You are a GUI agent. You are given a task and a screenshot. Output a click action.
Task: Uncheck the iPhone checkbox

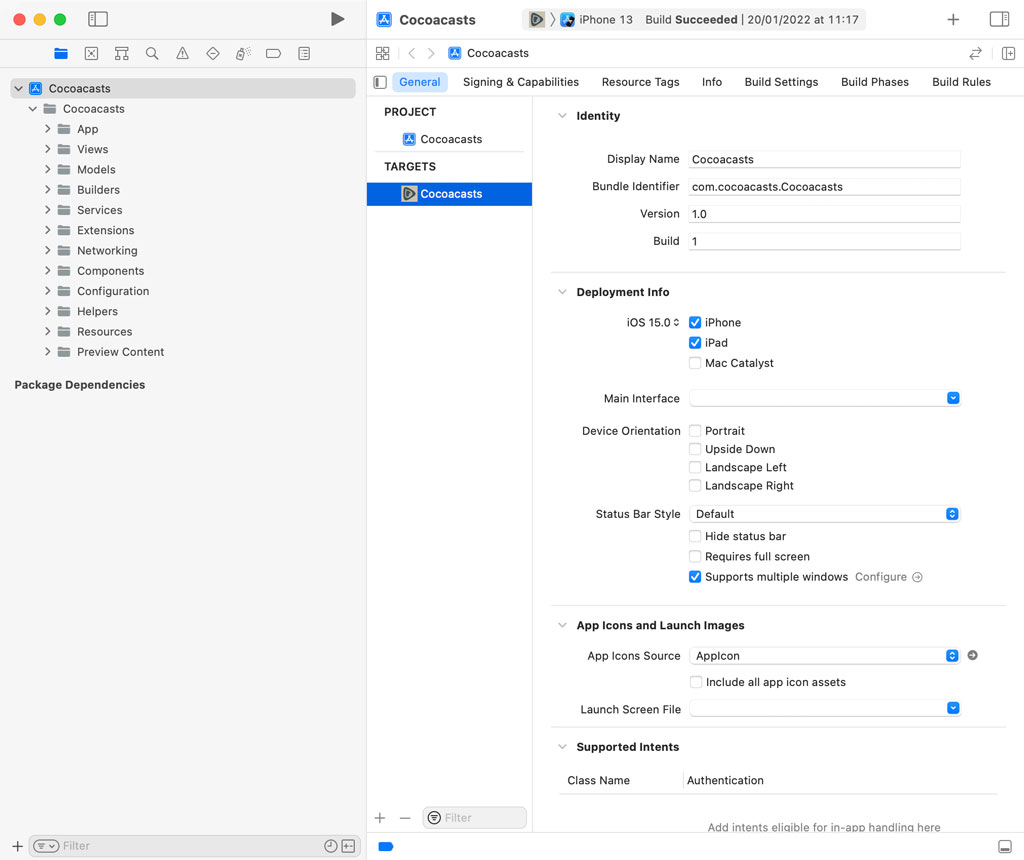(695, 323)
